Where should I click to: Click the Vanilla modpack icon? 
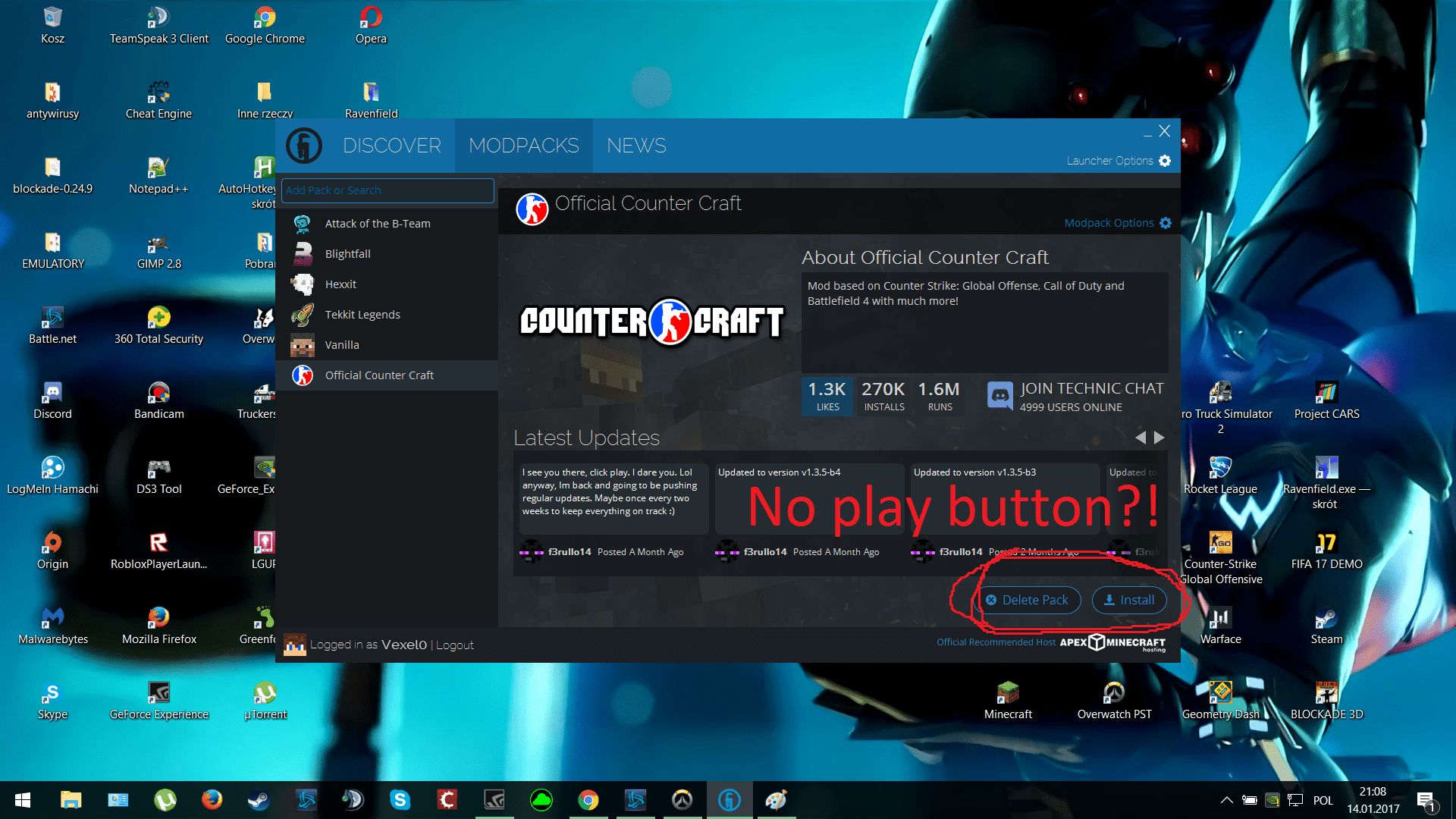pos(300,344)
